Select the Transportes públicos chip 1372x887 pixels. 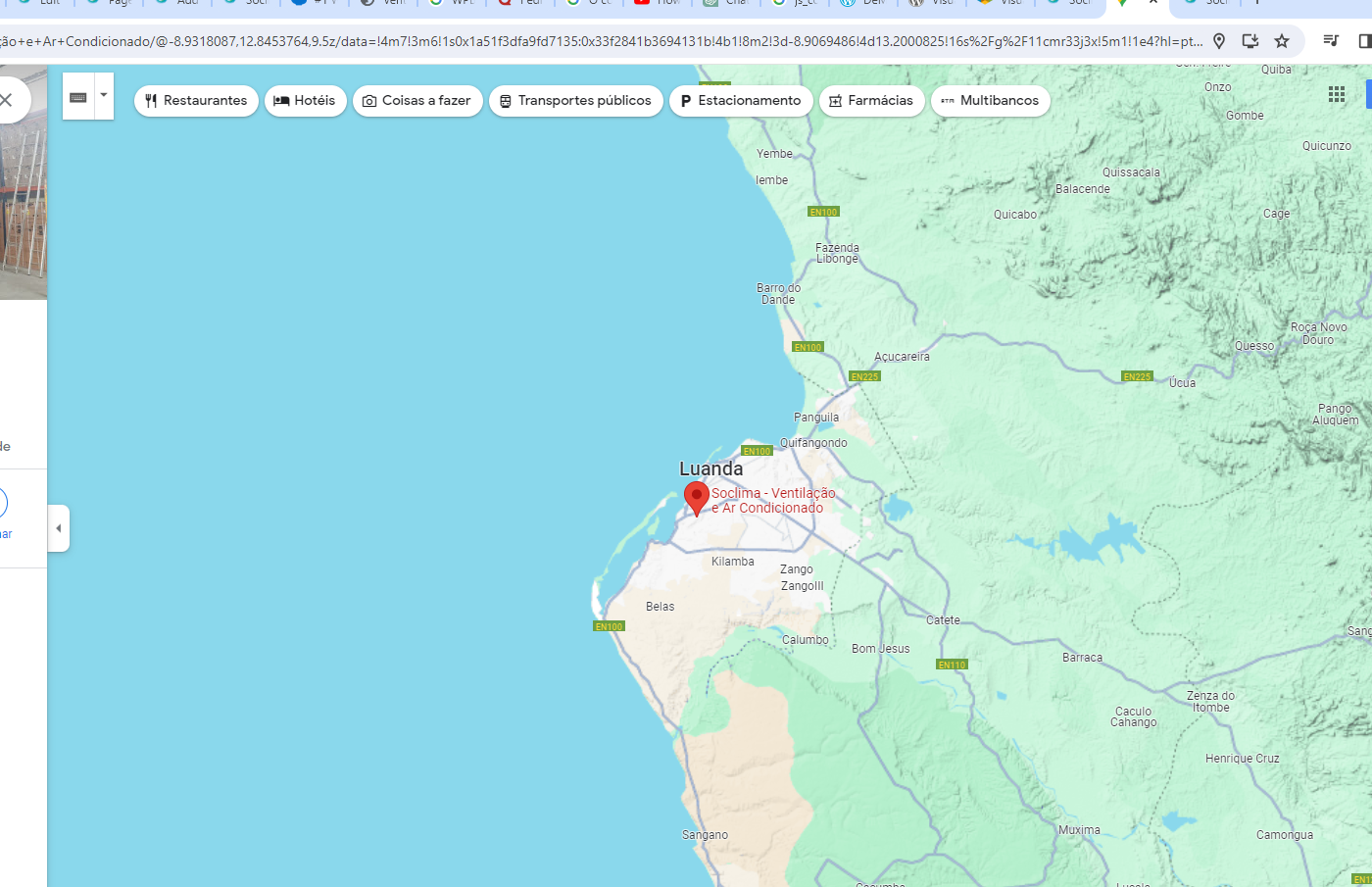coord(575,101)
